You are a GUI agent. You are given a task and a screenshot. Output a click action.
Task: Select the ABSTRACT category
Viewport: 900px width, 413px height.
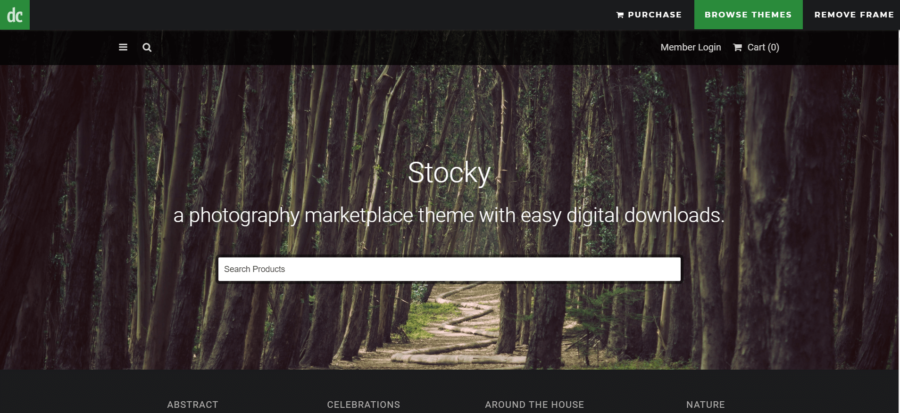coord(192,404)
